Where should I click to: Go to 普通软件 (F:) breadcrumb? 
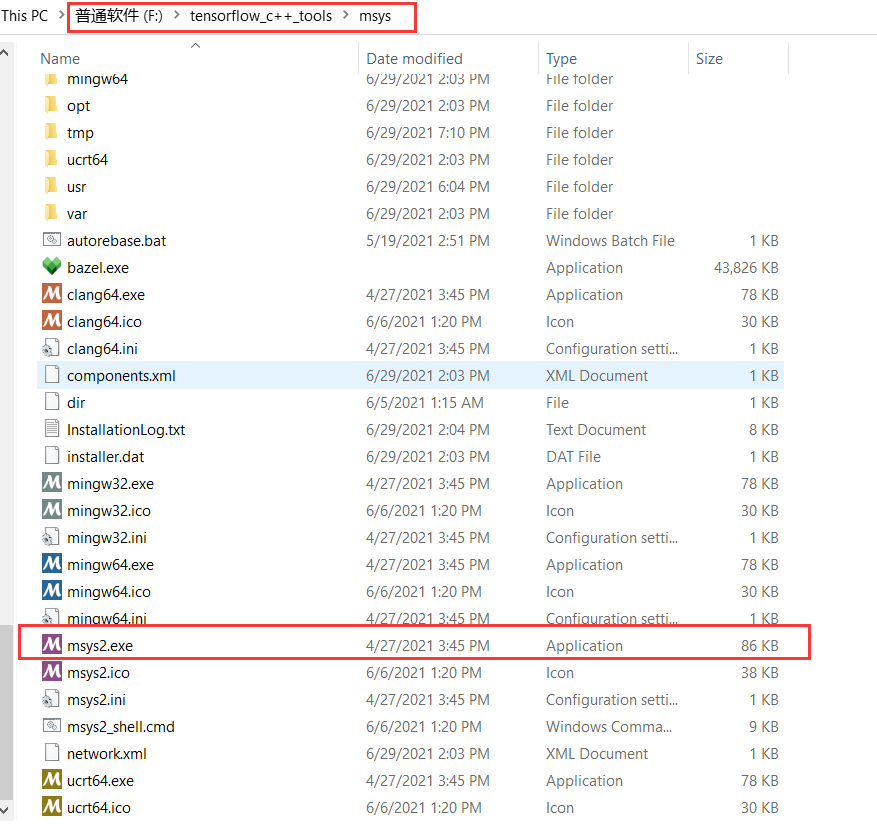119,16
